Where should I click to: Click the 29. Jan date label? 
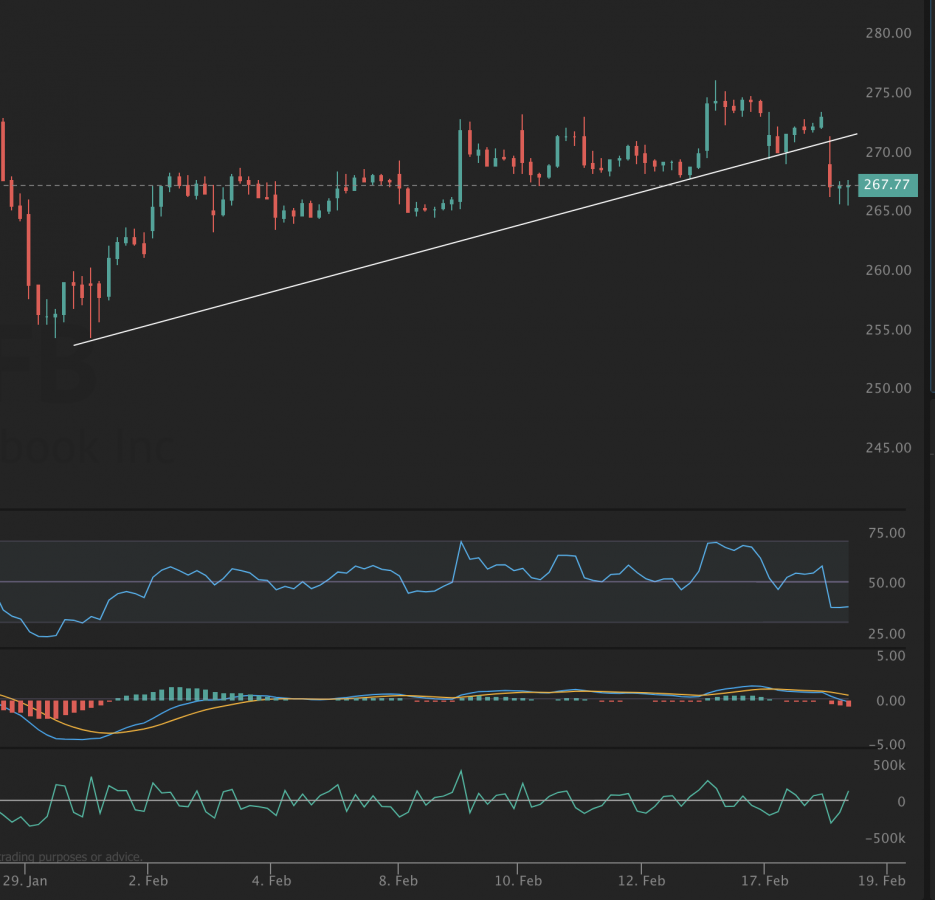(x=25, y=881)
